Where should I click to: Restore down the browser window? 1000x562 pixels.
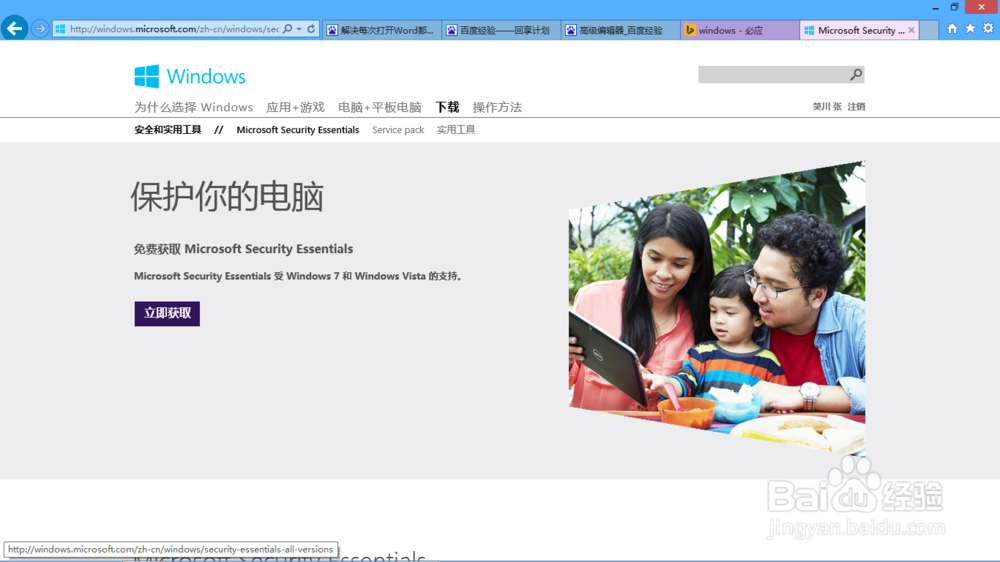click(954, 8)
